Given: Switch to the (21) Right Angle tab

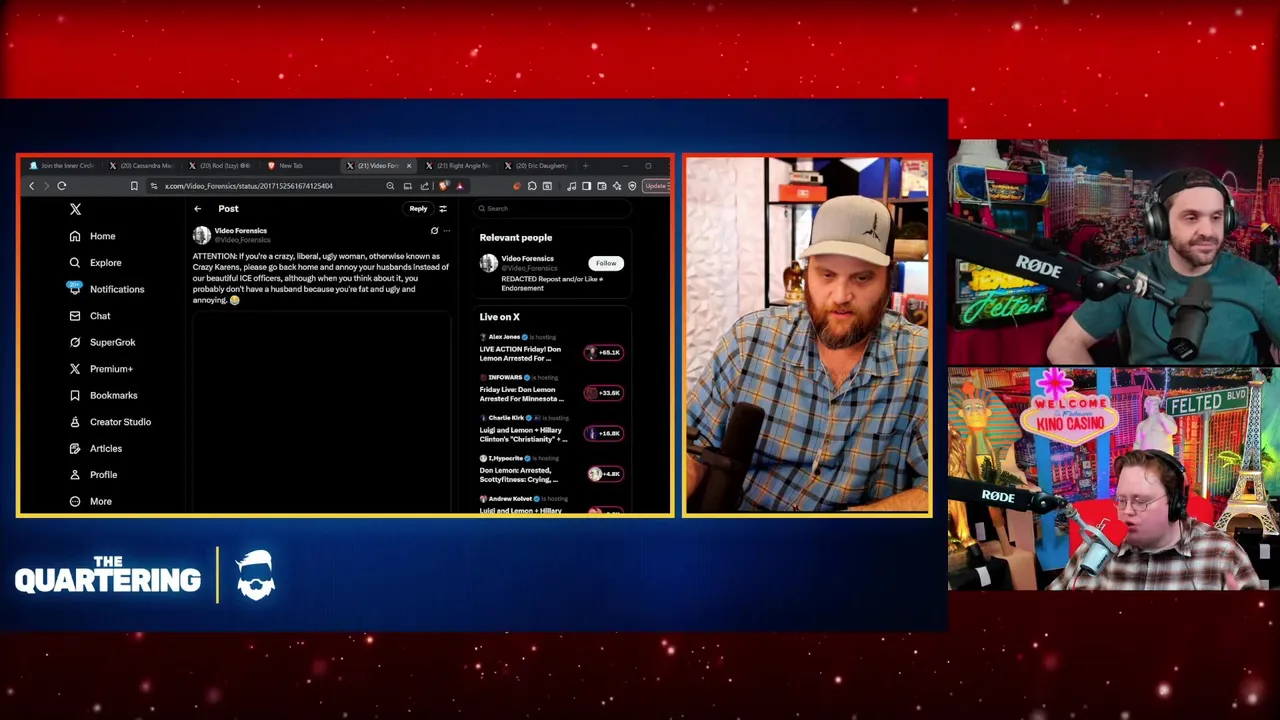Looking at the screenshot, I should pyautogui.click(x=459, y=166).
